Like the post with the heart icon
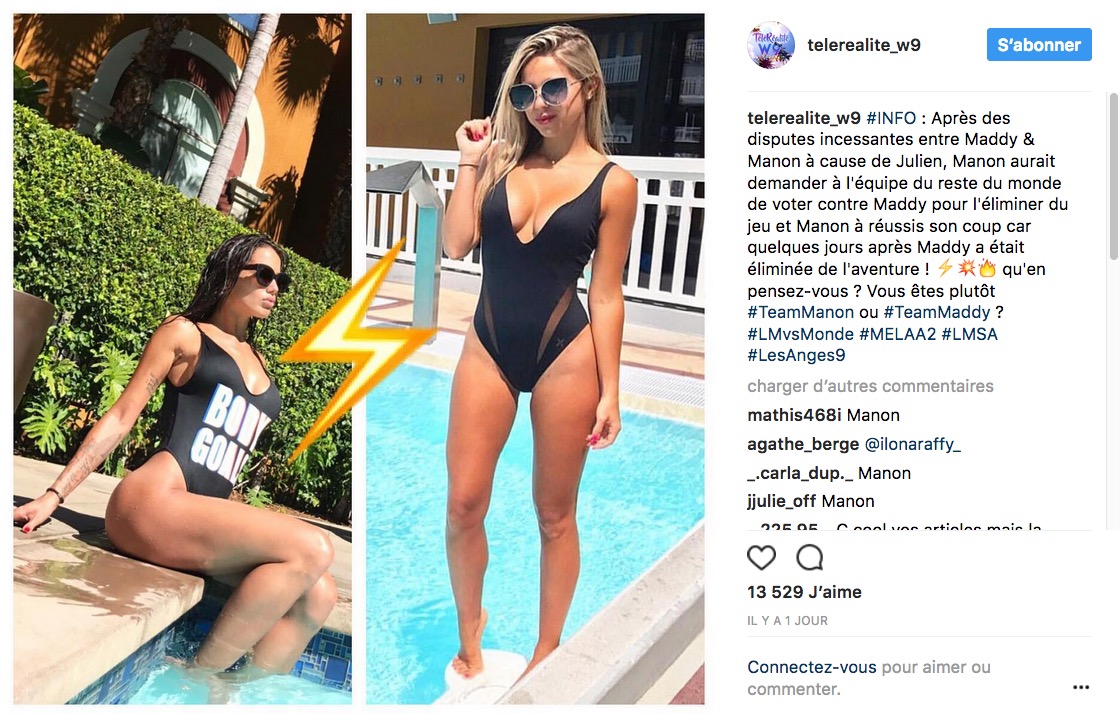 (x=761, y=558)
